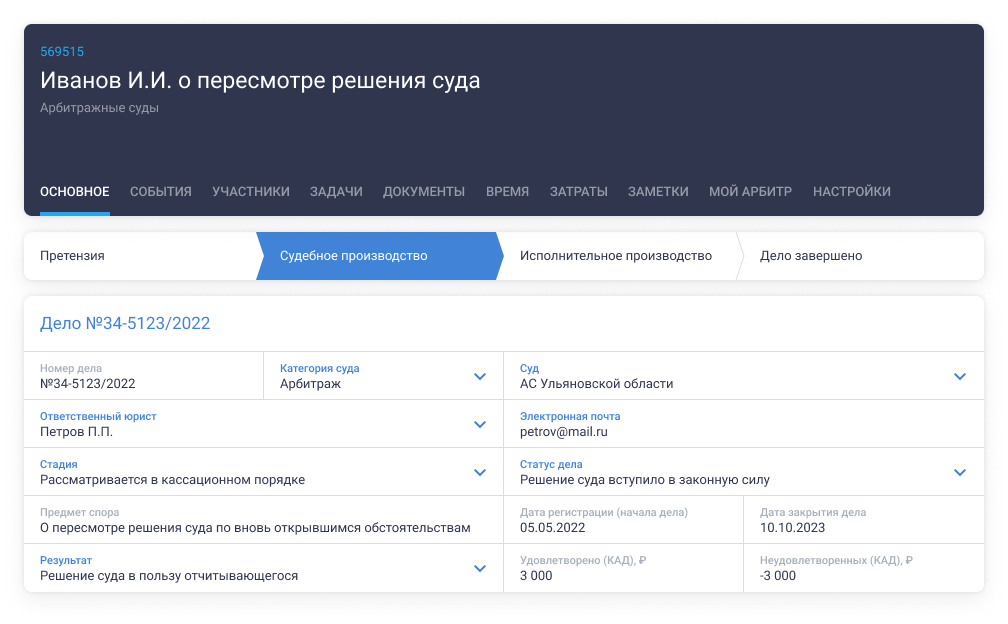This screenshot has width=1008, height=624.
Task: Click the title Иванов И.И. о пересмотре решения суда
Action: [x=260, y=80]
